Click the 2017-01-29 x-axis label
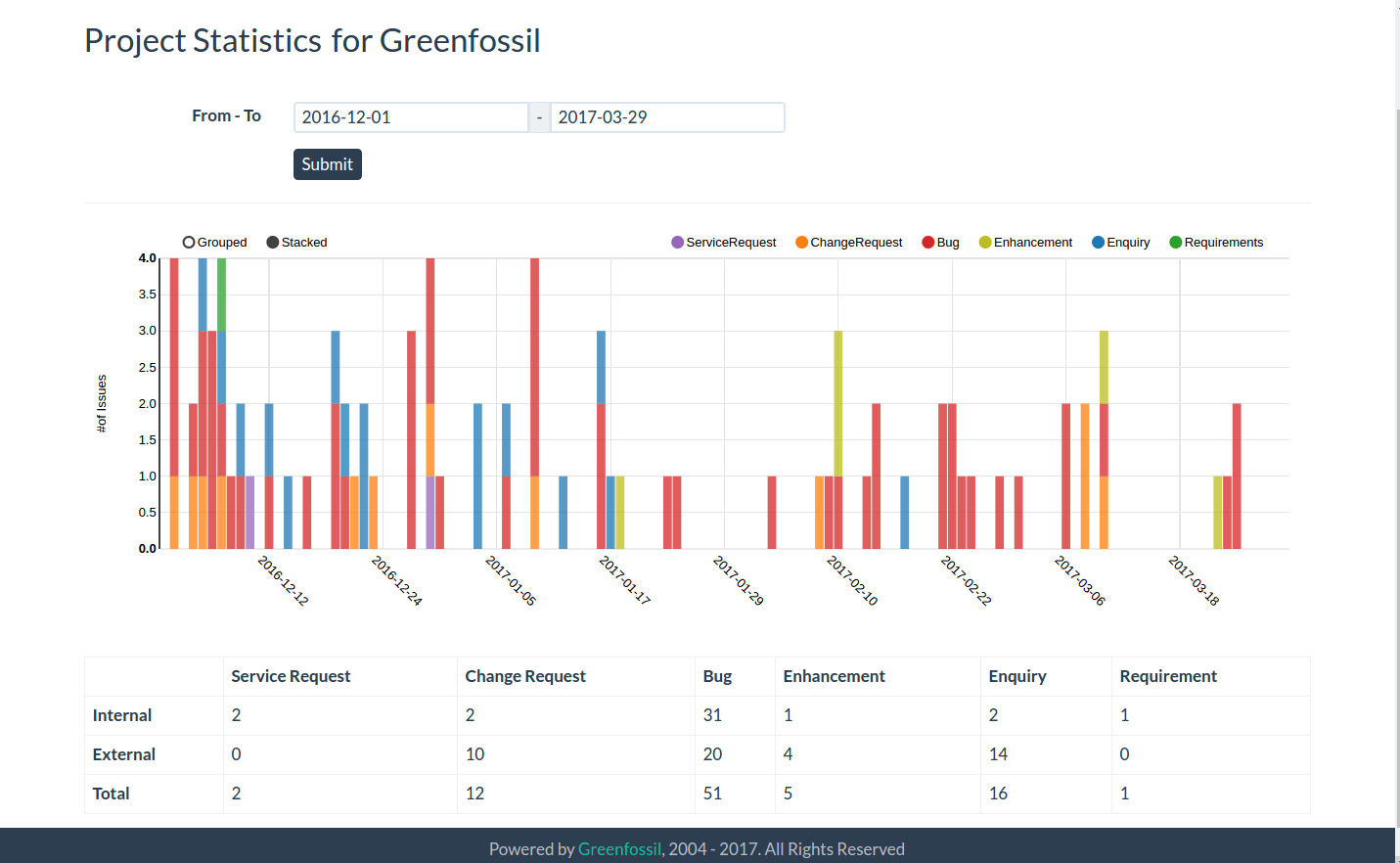Screen dimensions: 1400x863 pos(739,580)
